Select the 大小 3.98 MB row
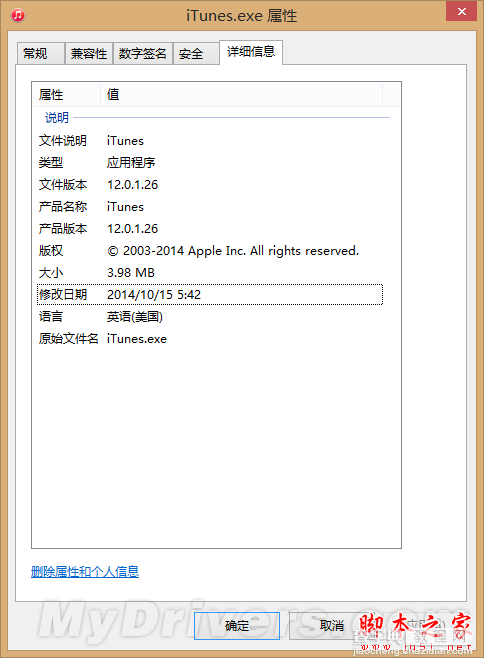The height and width of the screenshot is (658, 484). point(210,273)
